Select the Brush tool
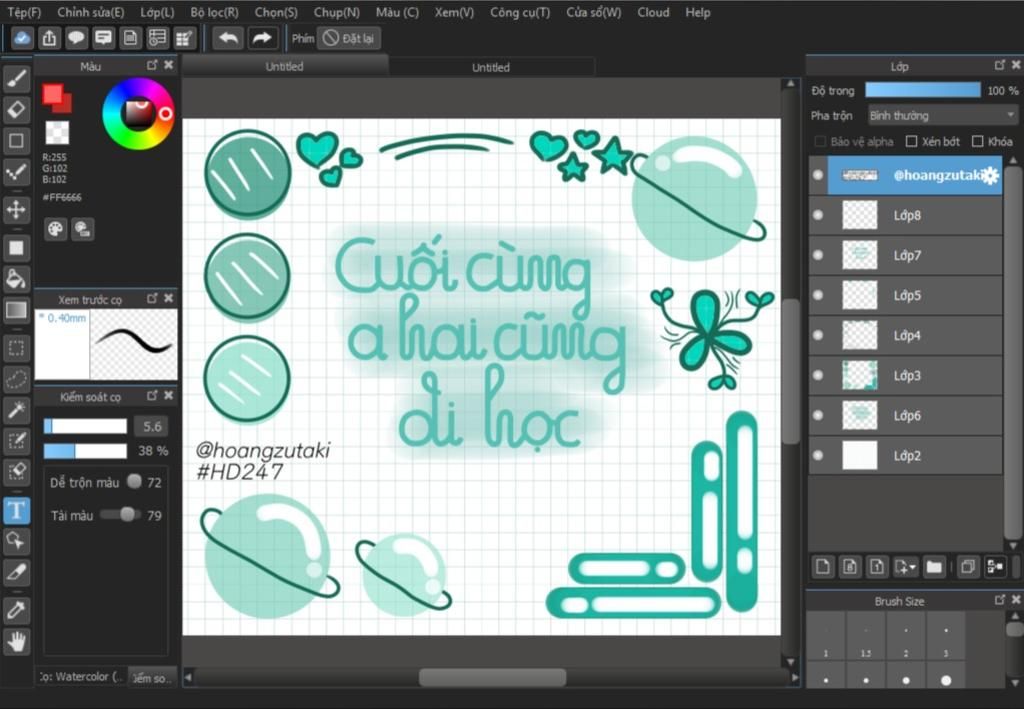This screenshot has width=1024, height=709. pos(16,78)
